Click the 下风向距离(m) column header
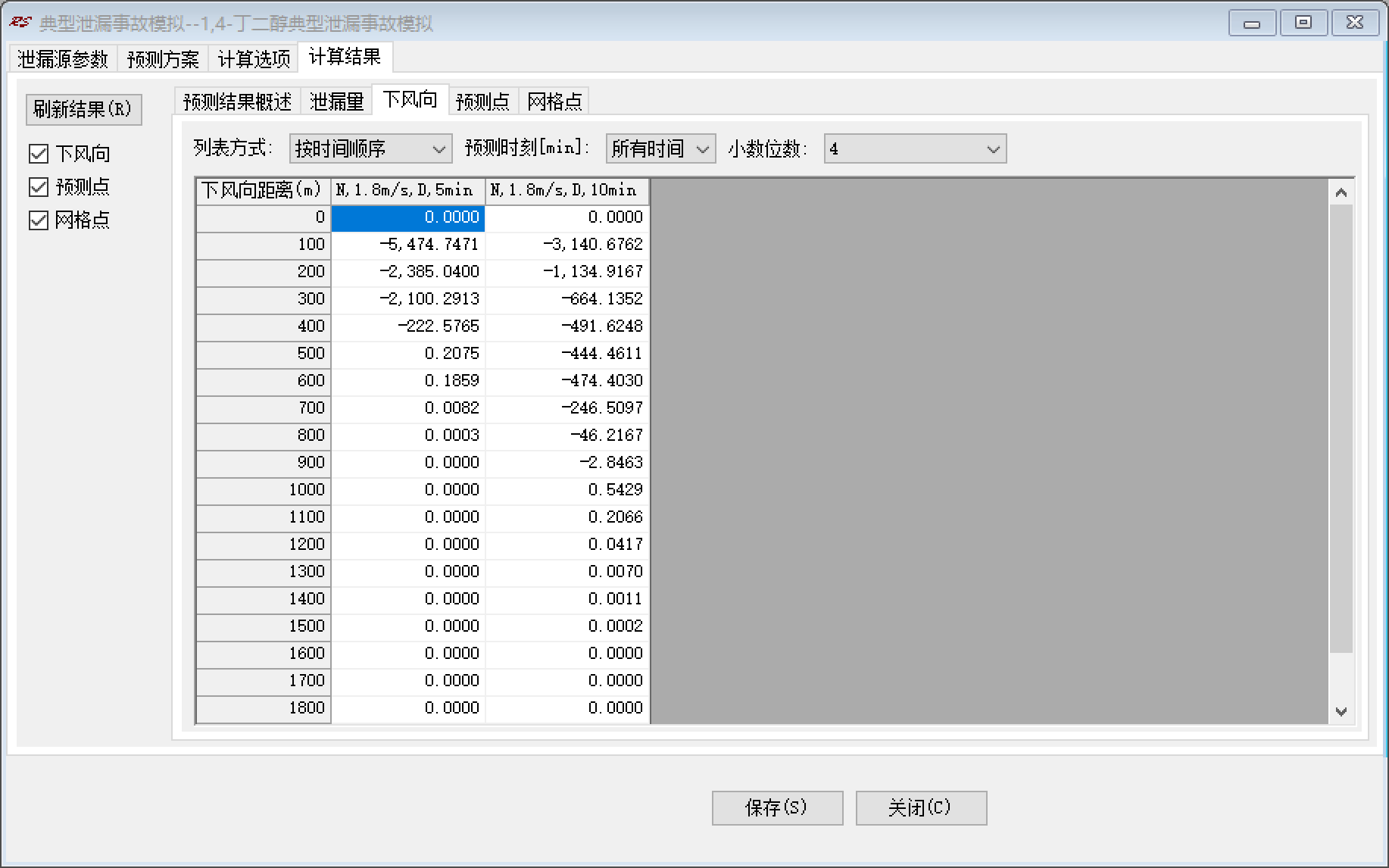The image size is (1389, 868). [x=264, y=190]
